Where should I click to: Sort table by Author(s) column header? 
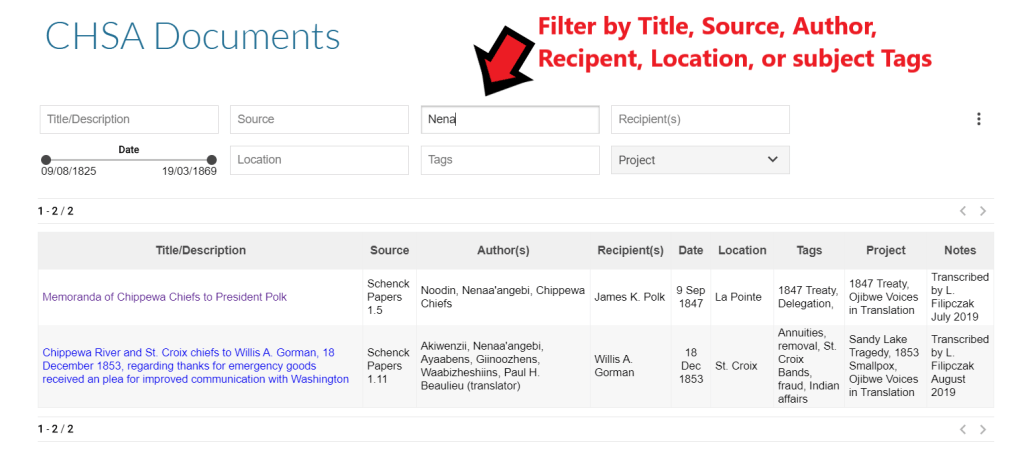(x=503, y=250)
